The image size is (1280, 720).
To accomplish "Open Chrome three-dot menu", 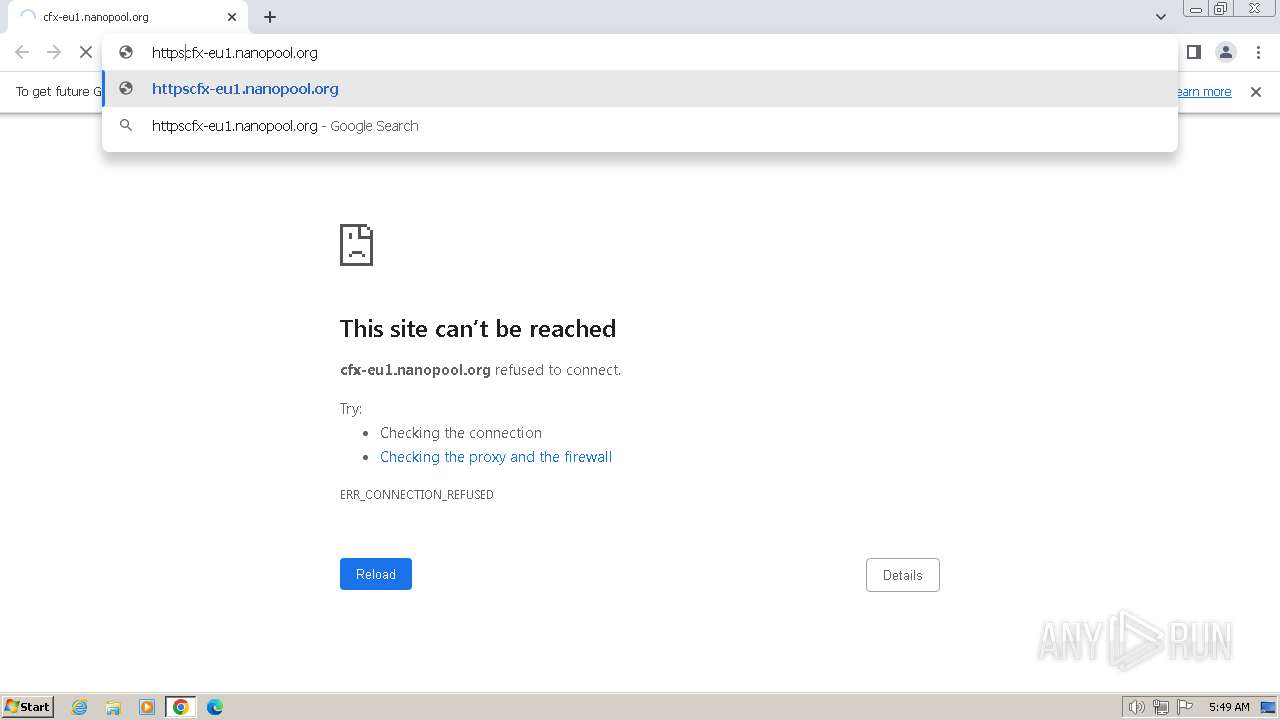I will tap(1258, 52).
